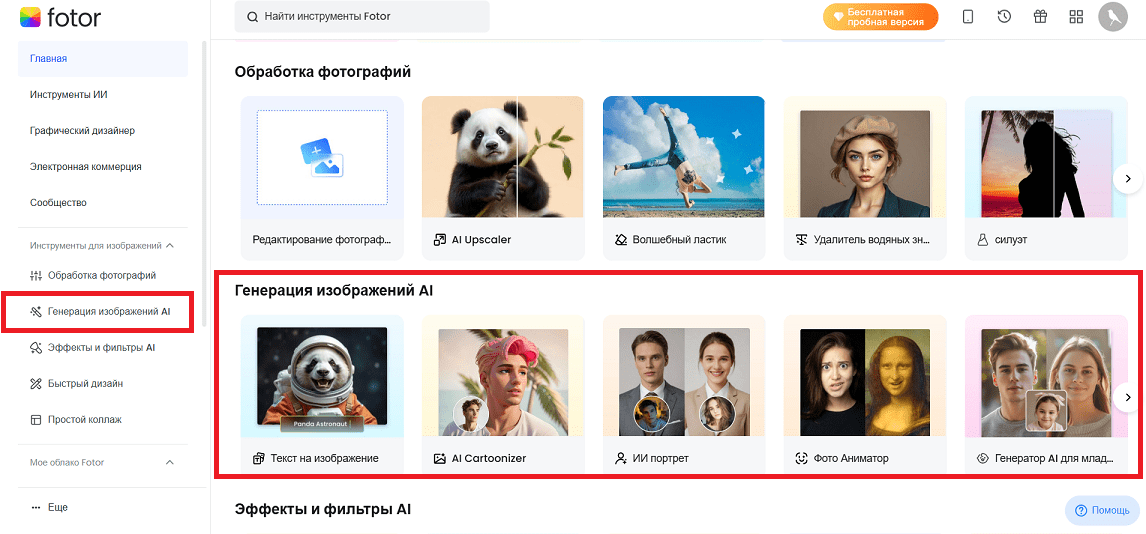Click the watermark remover icon
Viewport: 1146px width, 534px height.
802,240
